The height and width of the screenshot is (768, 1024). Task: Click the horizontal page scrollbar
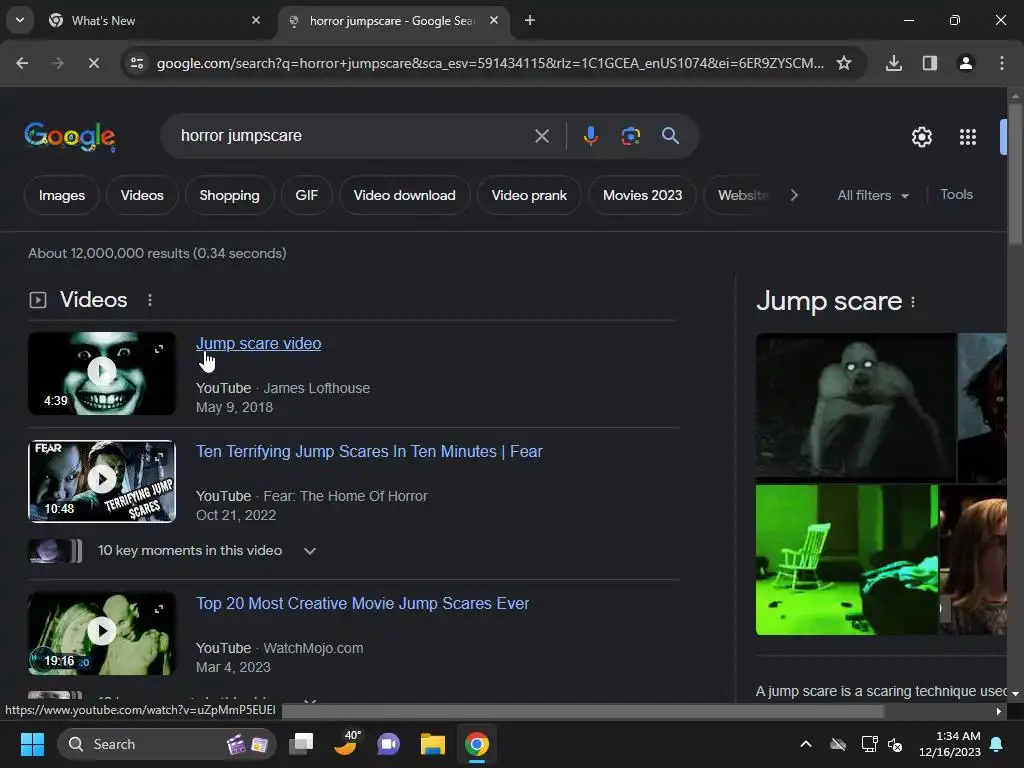[x=583, y=711]
